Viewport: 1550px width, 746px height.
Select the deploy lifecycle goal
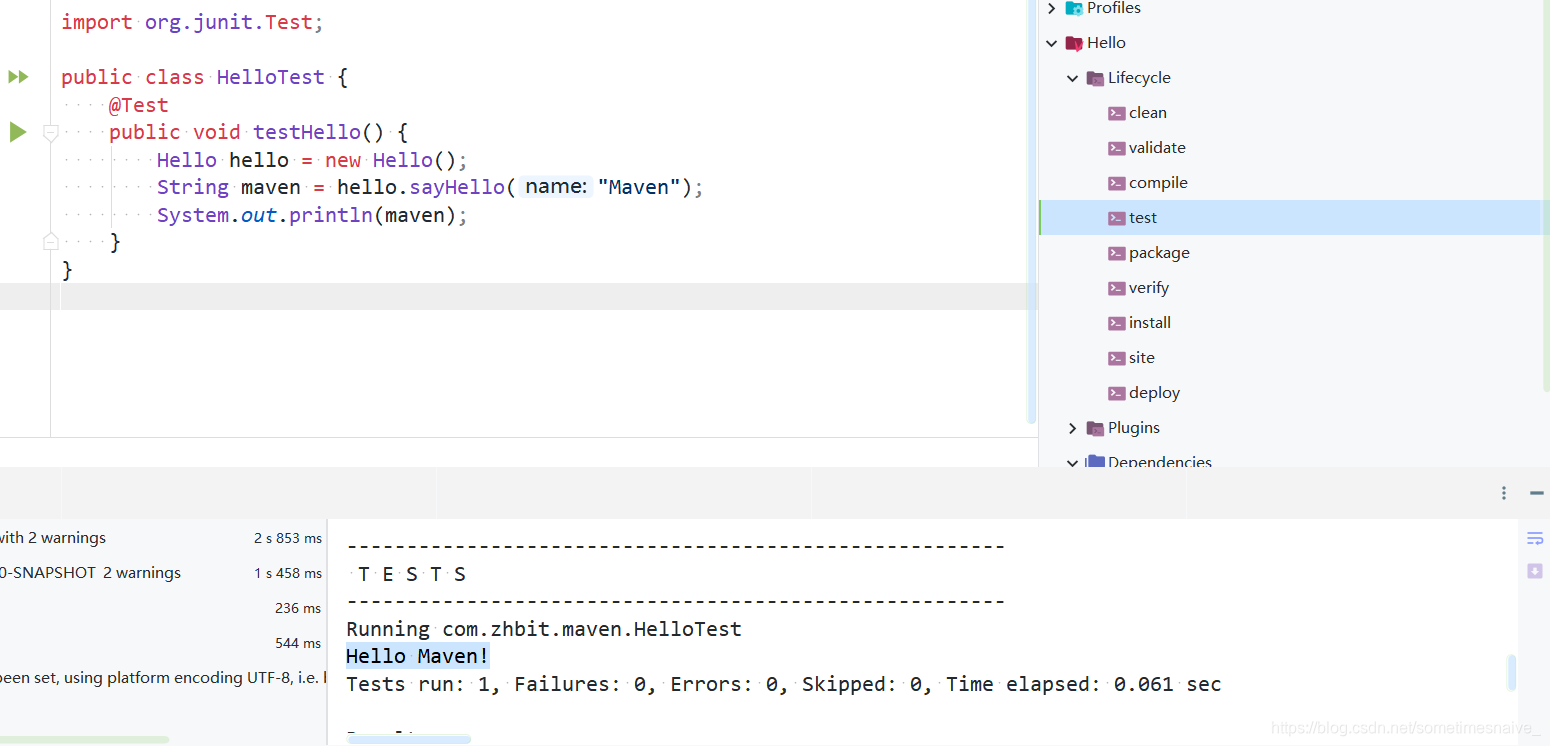pyautogui.click(x=1294, y=393)
